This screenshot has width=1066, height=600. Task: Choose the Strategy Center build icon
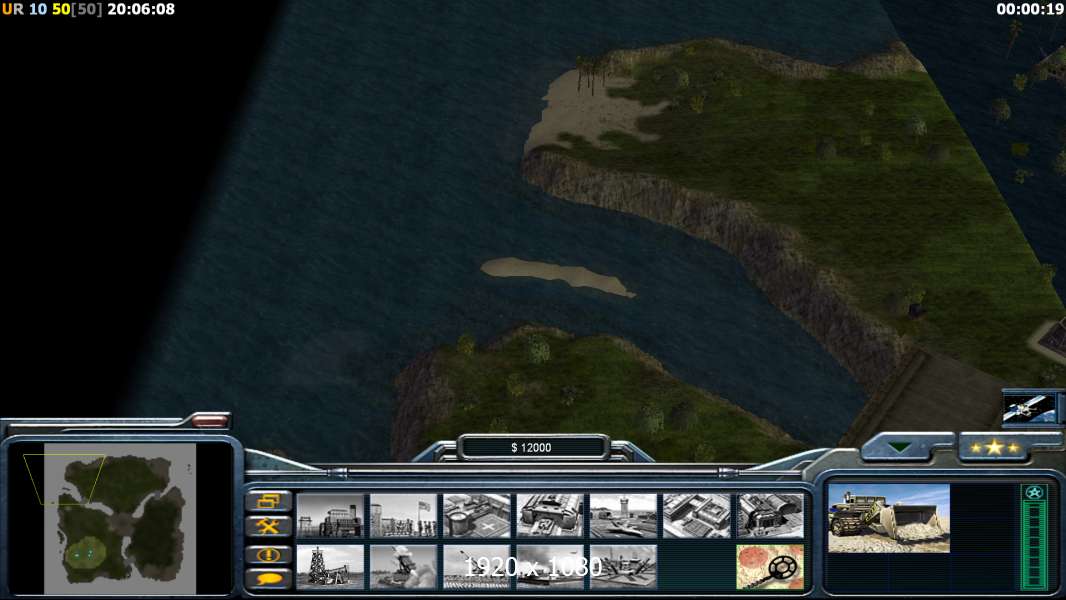[698, 516]
